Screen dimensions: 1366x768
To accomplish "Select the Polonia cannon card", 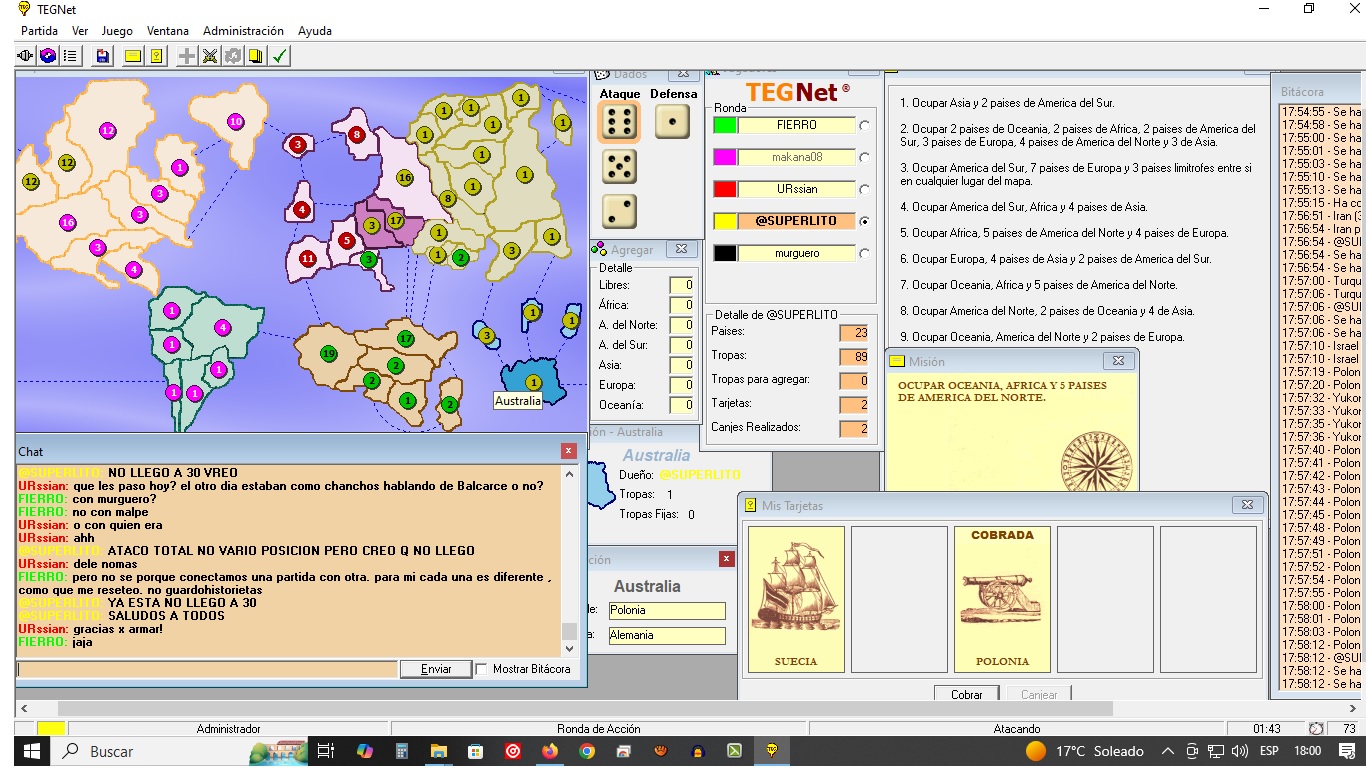I will coord(1002,599).
